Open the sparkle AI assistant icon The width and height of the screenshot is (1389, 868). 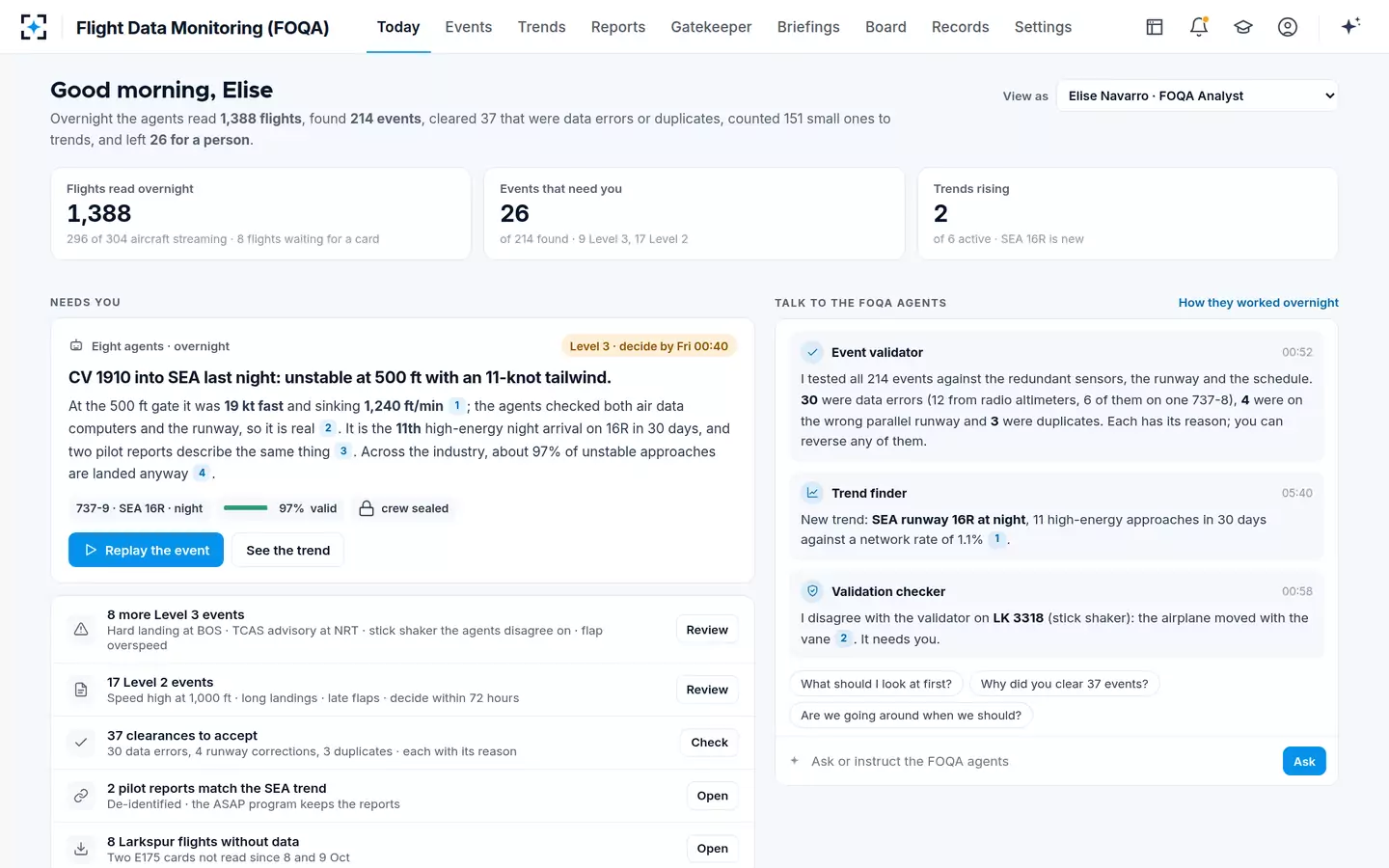click(x=1350, y=26)
